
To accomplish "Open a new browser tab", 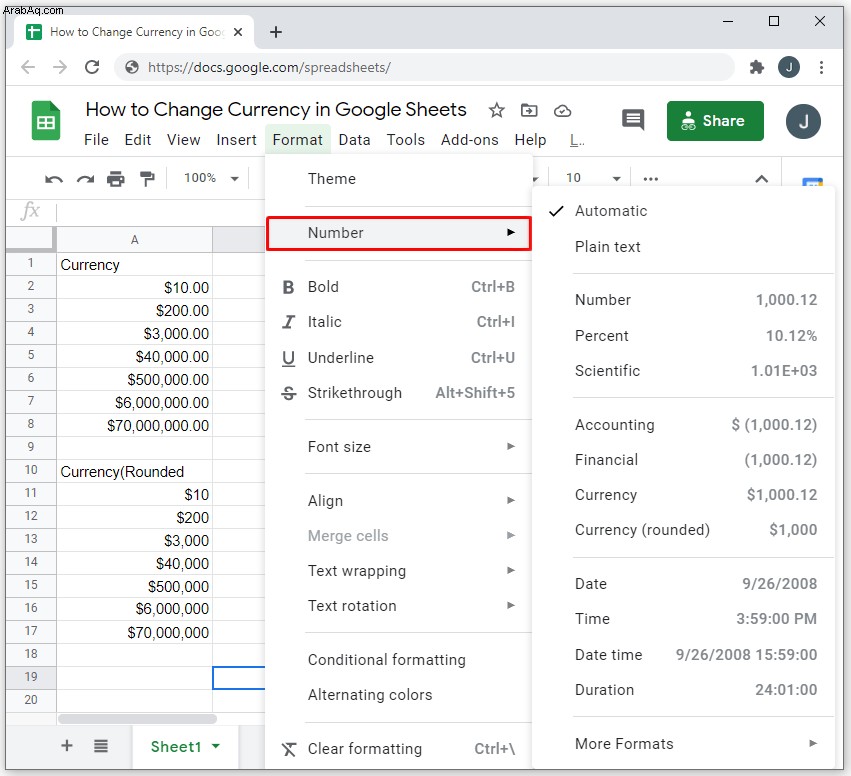I will tap(276, 32).
